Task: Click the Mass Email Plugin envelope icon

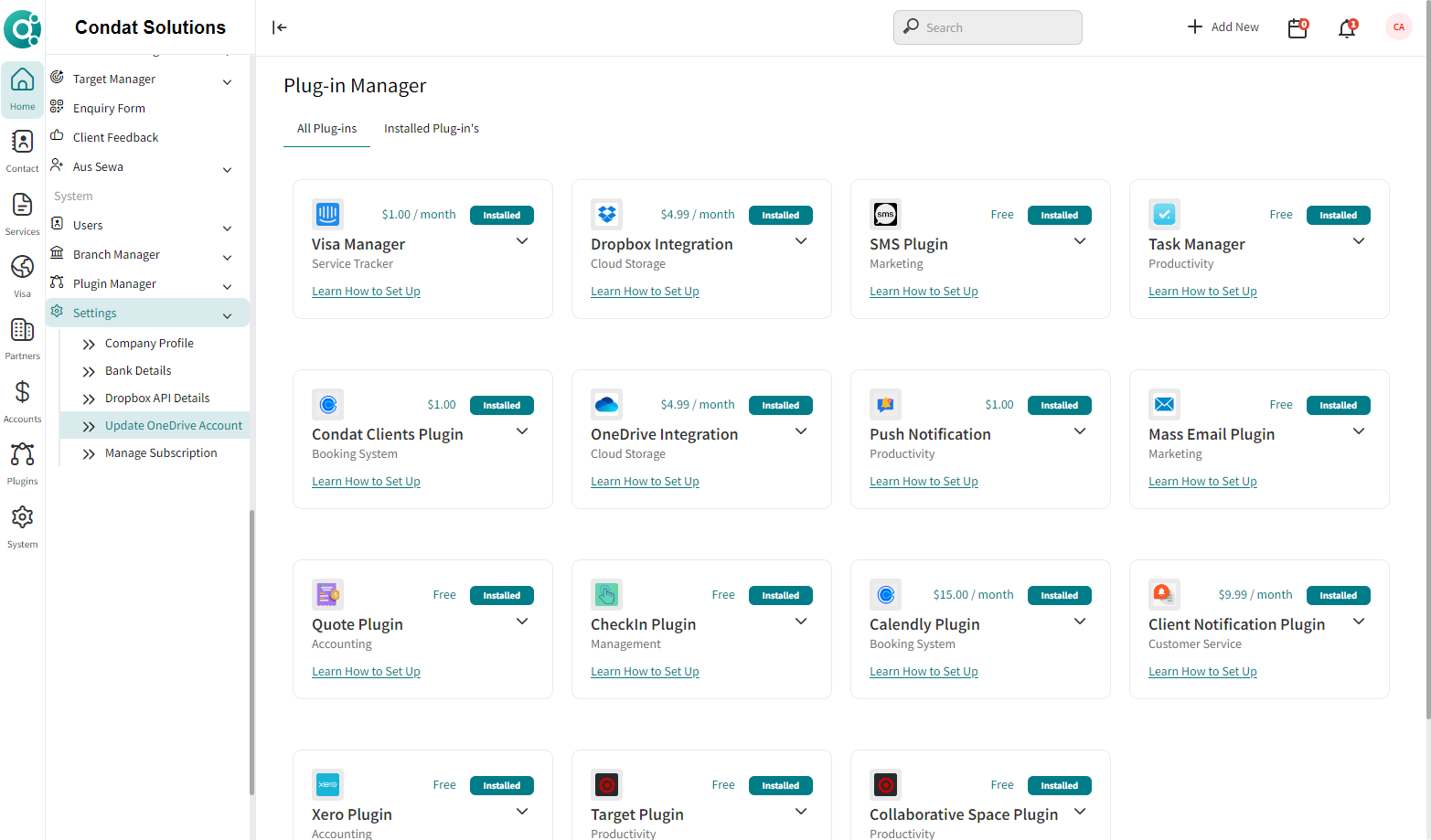Action: (x=1164, y=404)
